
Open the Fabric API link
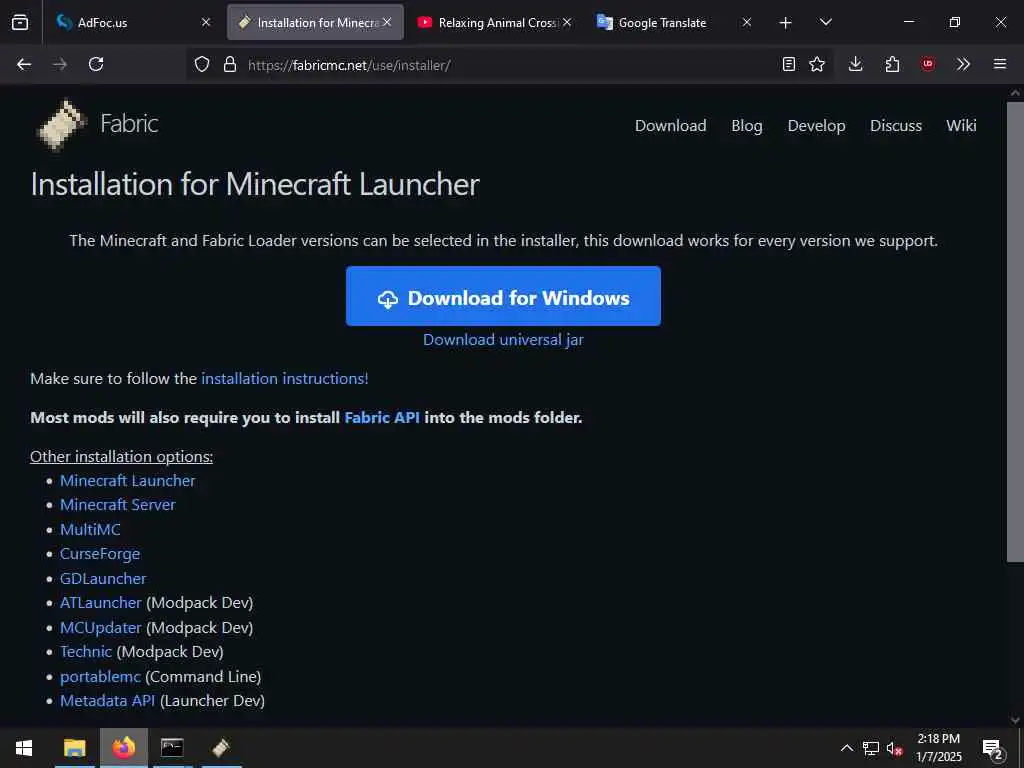click(382, 417)
